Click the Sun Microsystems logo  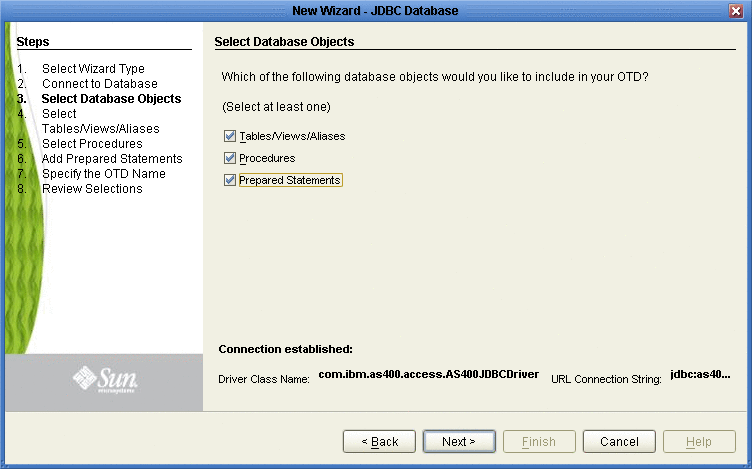point(105,380)
